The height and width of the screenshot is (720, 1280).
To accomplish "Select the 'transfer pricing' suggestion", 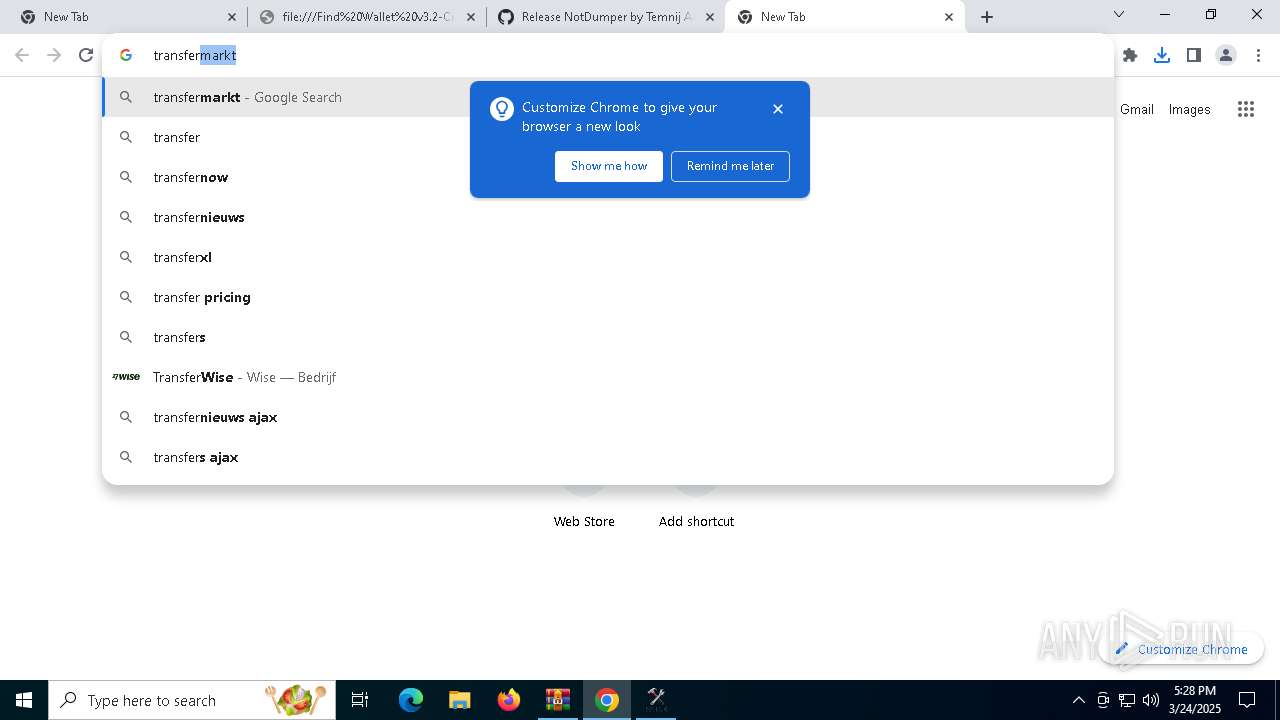I will tap(608, 297).
